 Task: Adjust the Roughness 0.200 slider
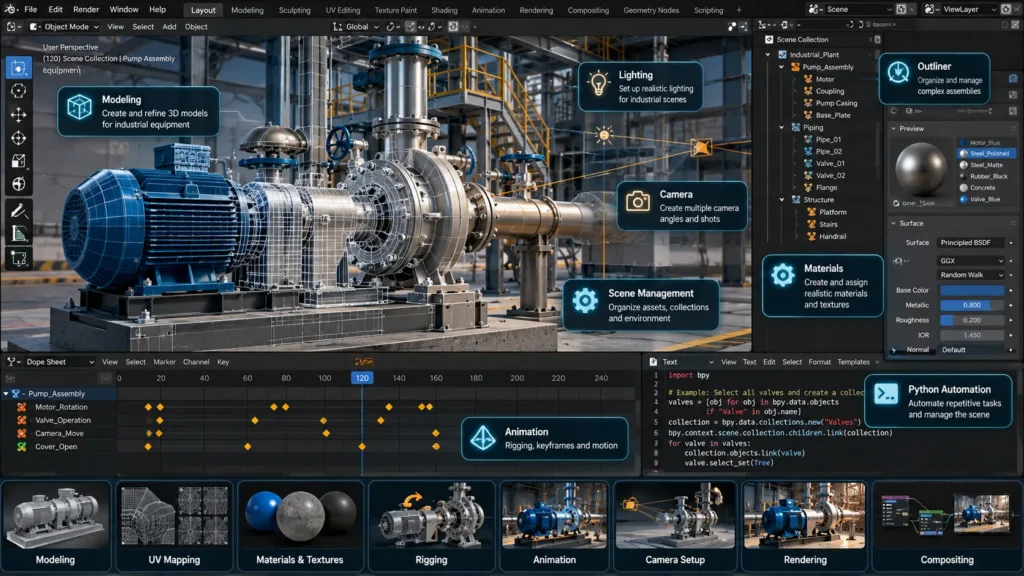[972, 320]
